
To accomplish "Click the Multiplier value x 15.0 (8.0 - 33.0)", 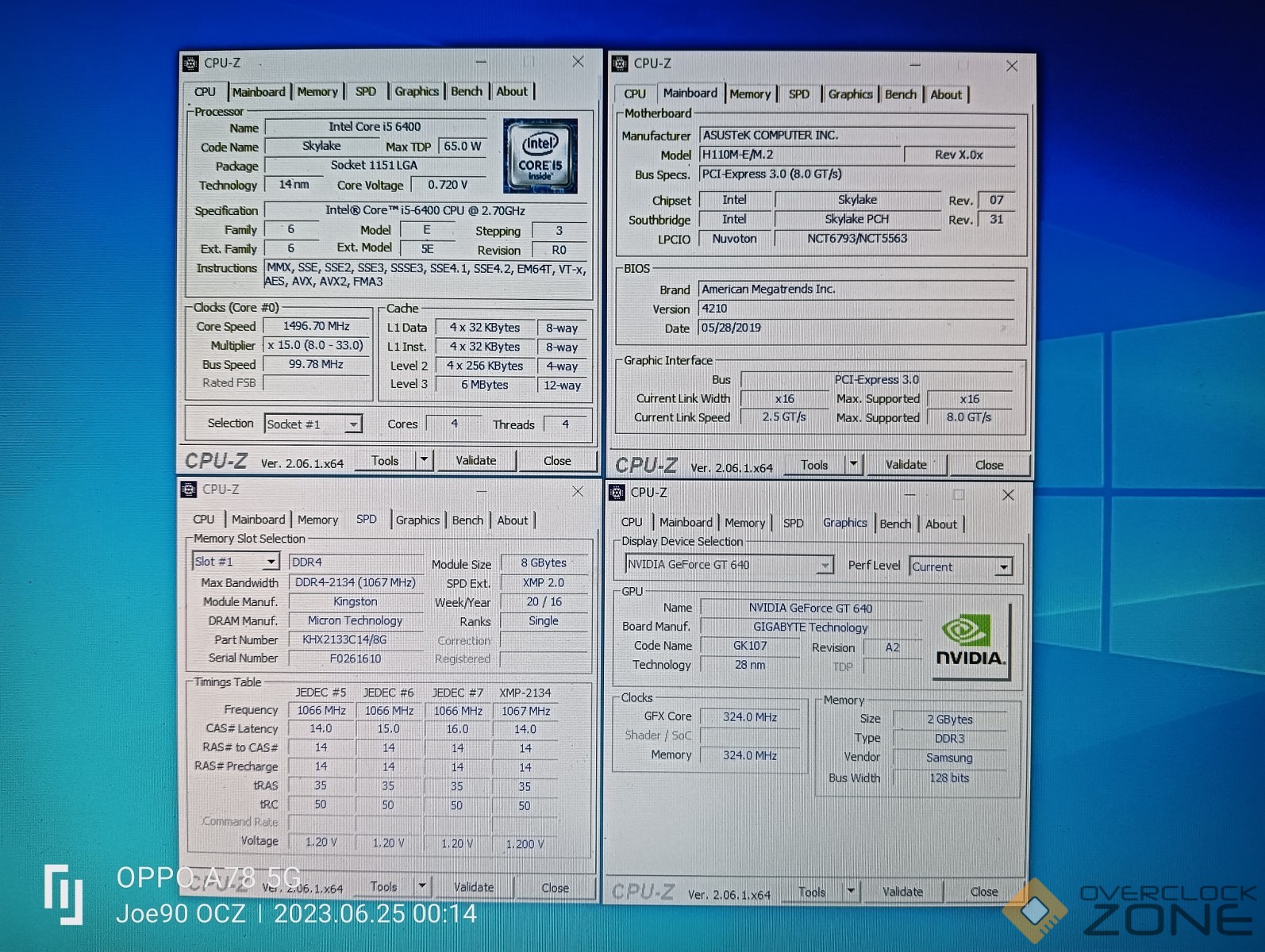I will (317, 346).
